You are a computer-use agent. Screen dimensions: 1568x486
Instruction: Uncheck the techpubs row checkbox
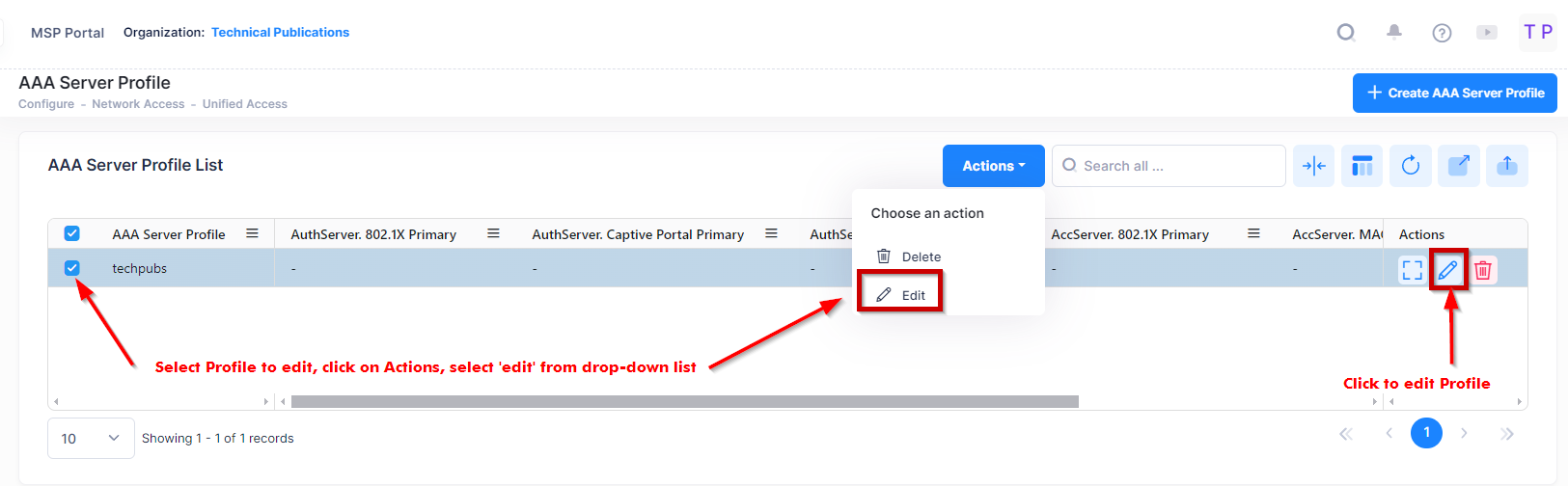[x=71, y=268]
